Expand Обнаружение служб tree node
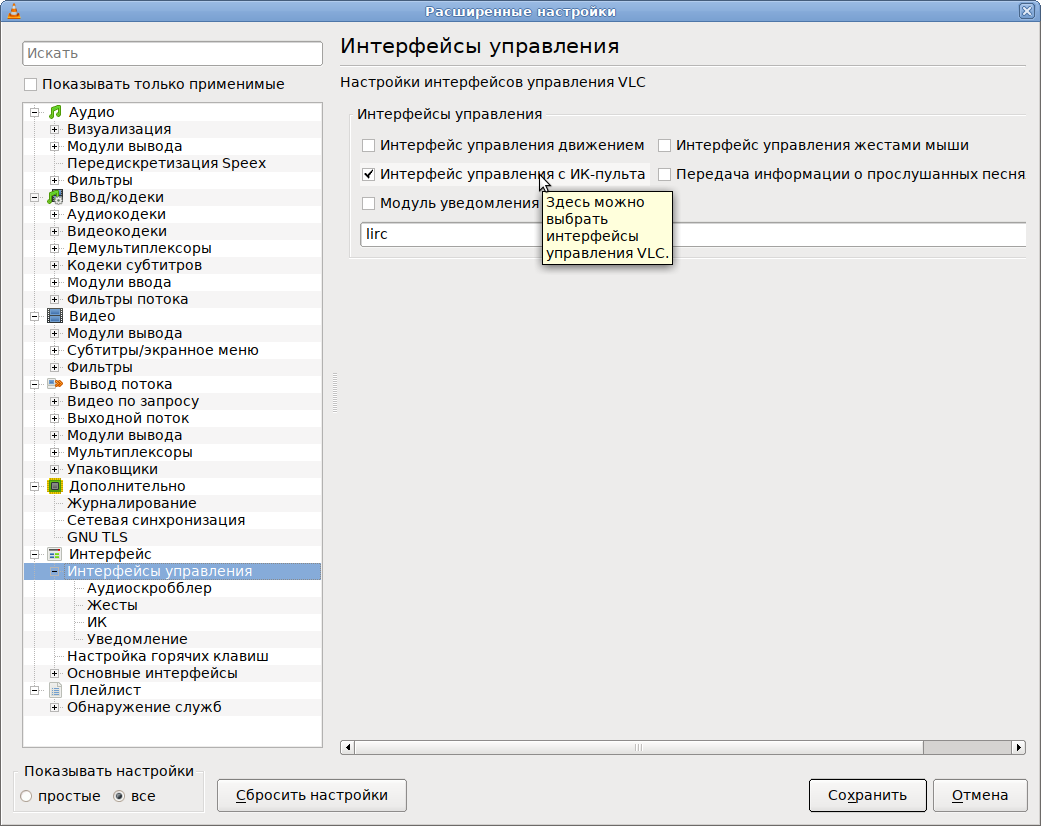1041x826 pixels. (54, 707)
